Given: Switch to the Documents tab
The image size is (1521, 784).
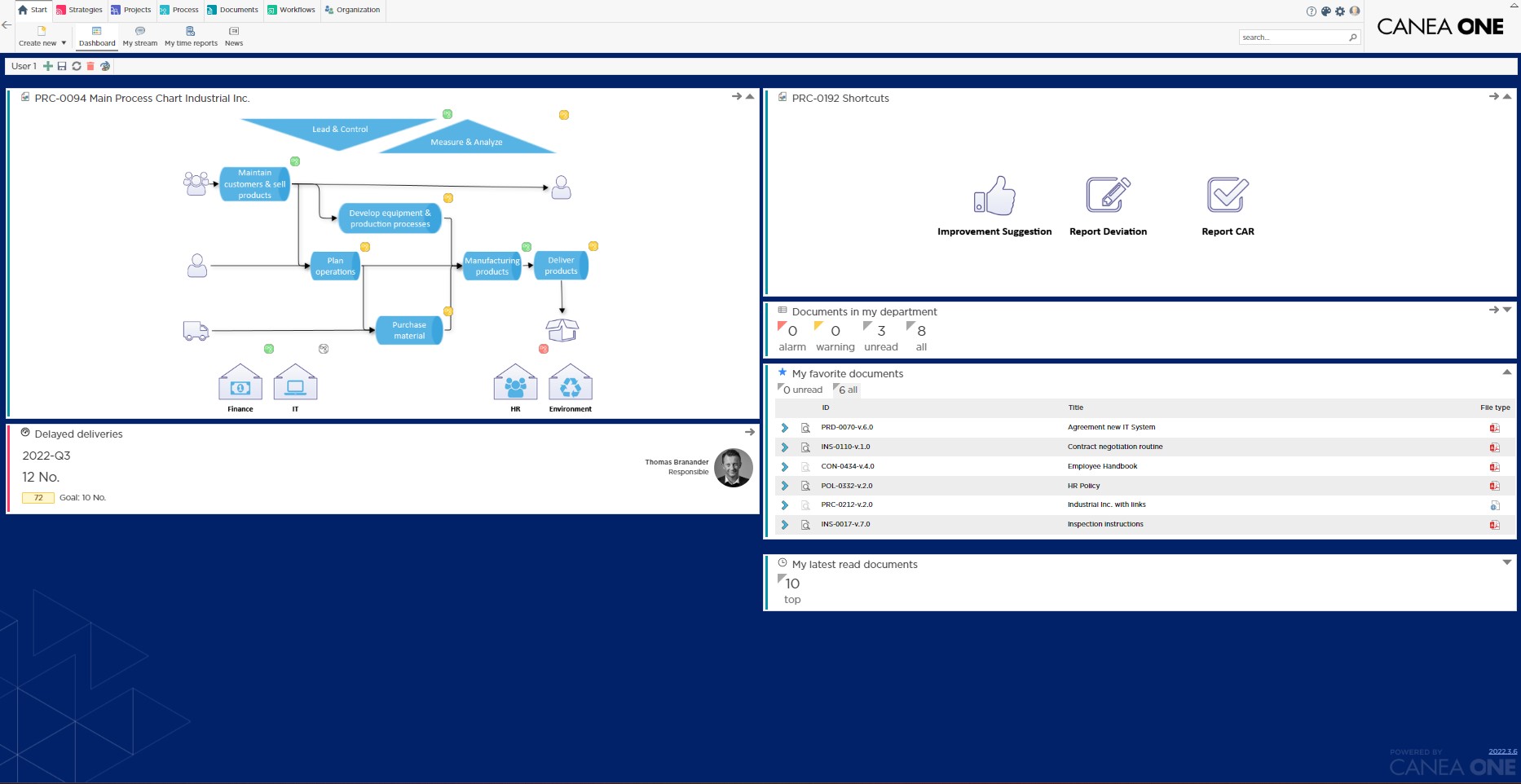Looking at the screenshot, I should point(233,10).
